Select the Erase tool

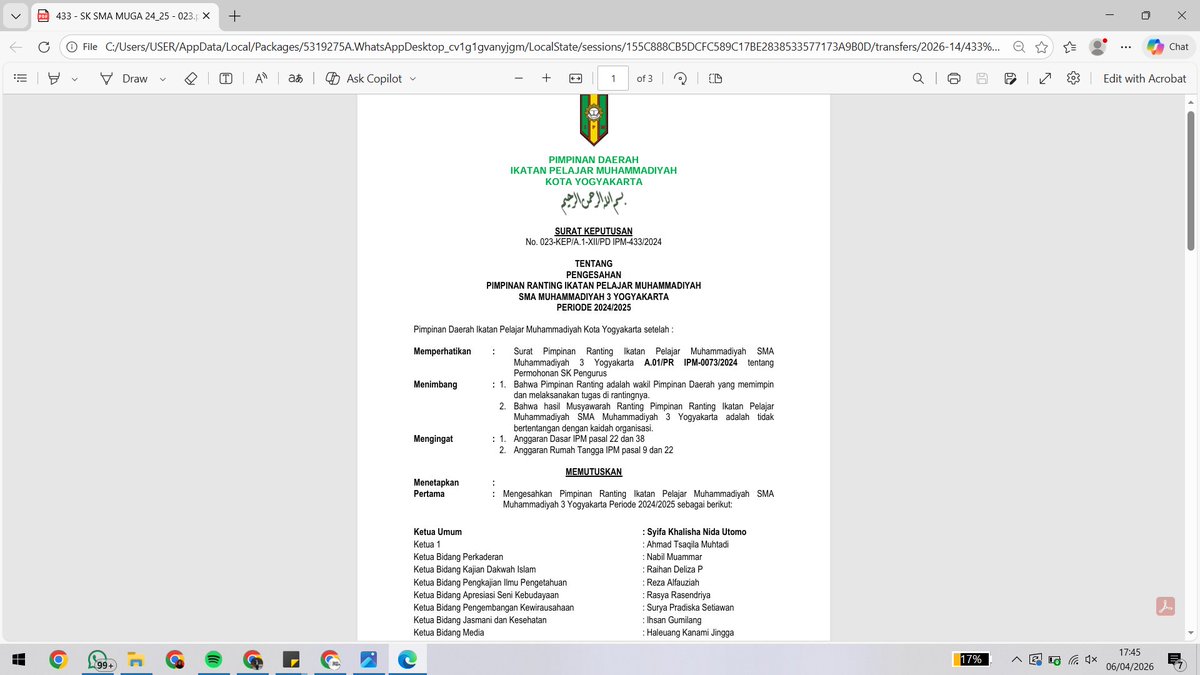pyautogui.click(x=192, y=78)
